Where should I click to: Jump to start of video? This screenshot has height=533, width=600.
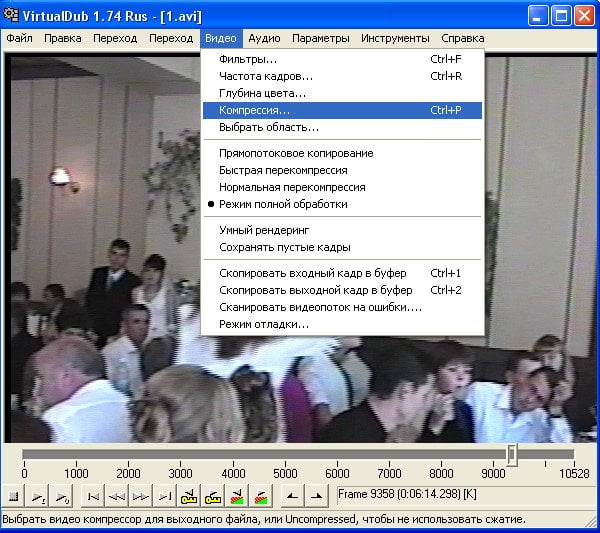(93, 495)
